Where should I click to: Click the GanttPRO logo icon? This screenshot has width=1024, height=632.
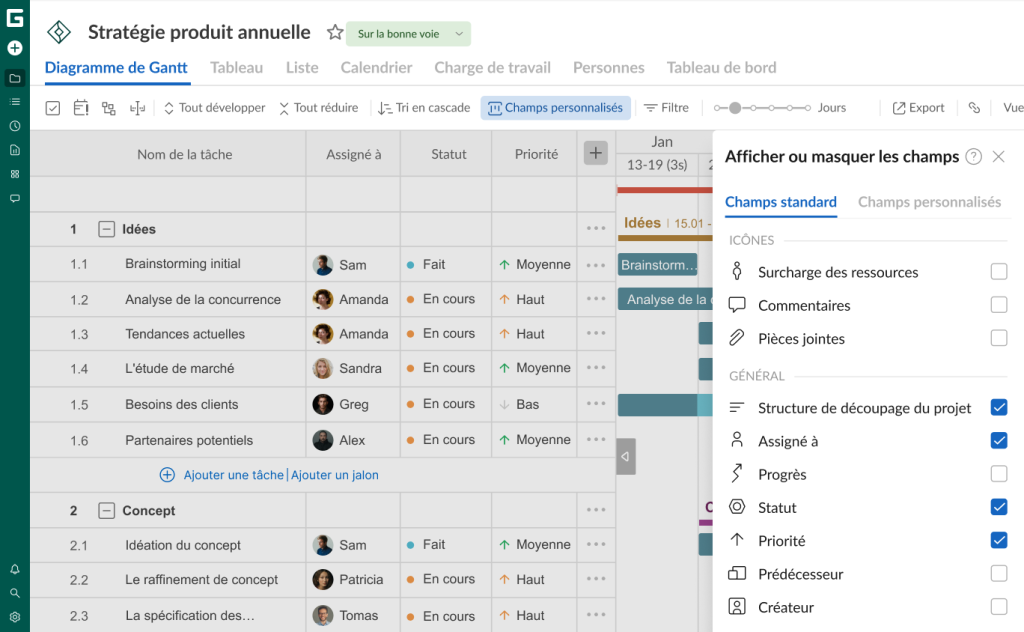point(14,18)
